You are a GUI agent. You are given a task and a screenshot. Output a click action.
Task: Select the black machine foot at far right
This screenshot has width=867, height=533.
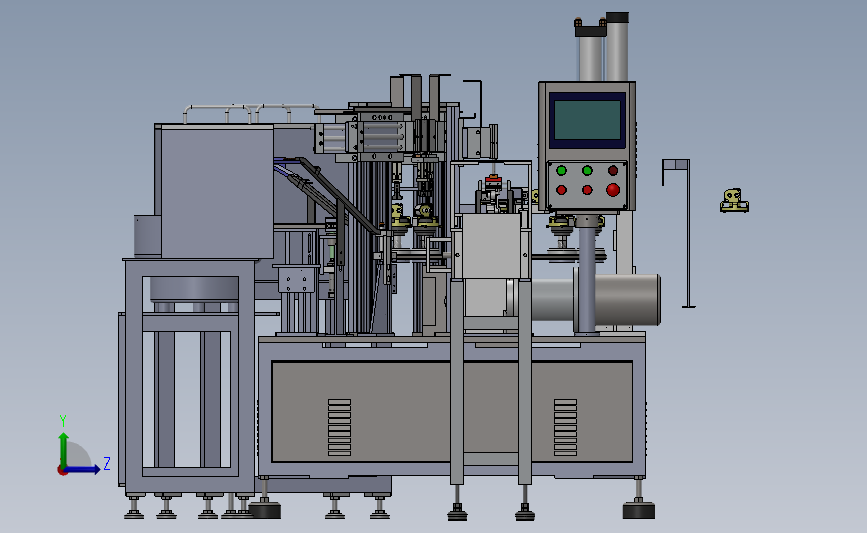(639, 509)
